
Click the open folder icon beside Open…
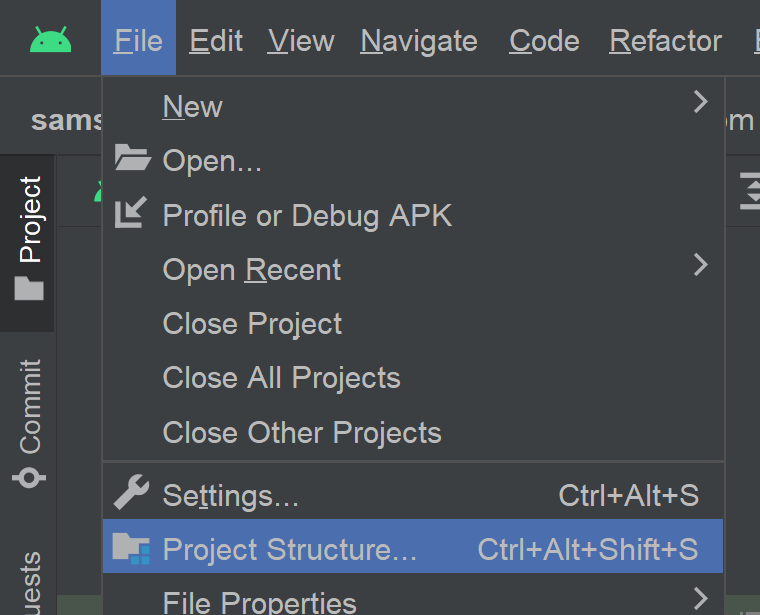pos(132,158)
